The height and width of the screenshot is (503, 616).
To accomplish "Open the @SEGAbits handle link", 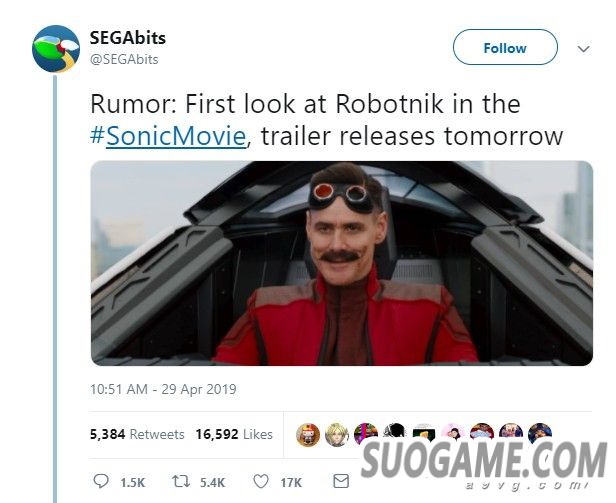I will (124, 59).
